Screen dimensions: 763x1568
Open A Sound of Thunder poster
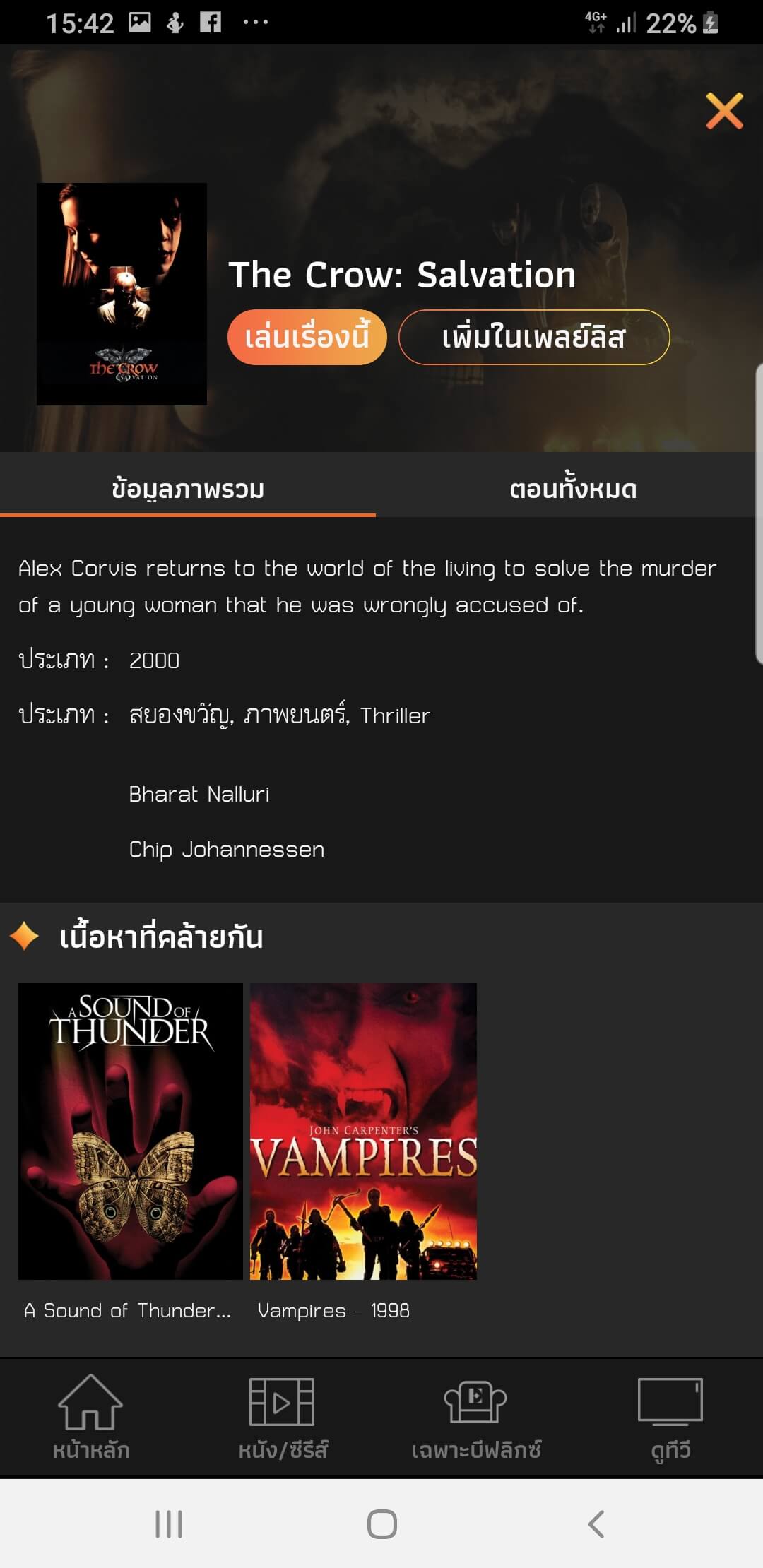[x=131, y=1131]
